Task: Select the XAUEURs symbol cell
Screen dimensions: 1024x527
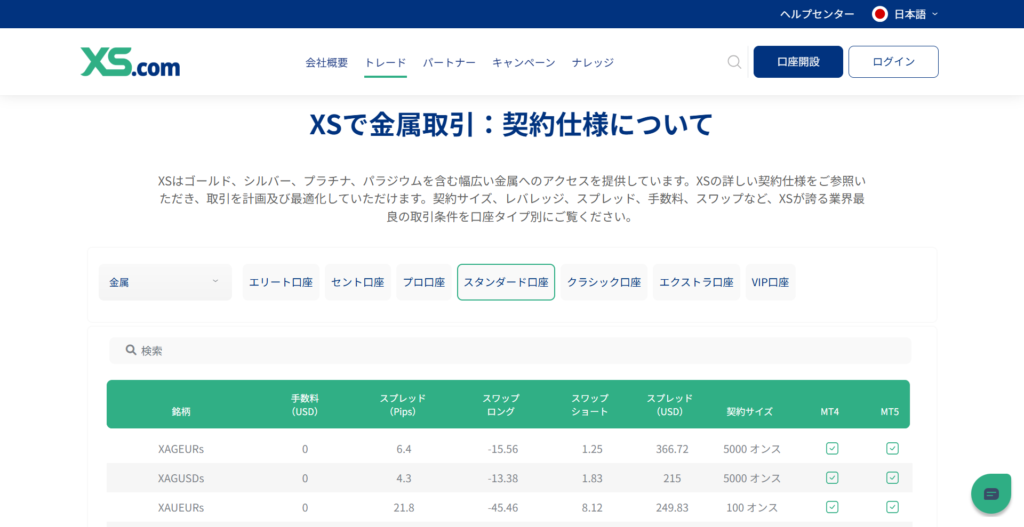Action: [x=181, y=507]
